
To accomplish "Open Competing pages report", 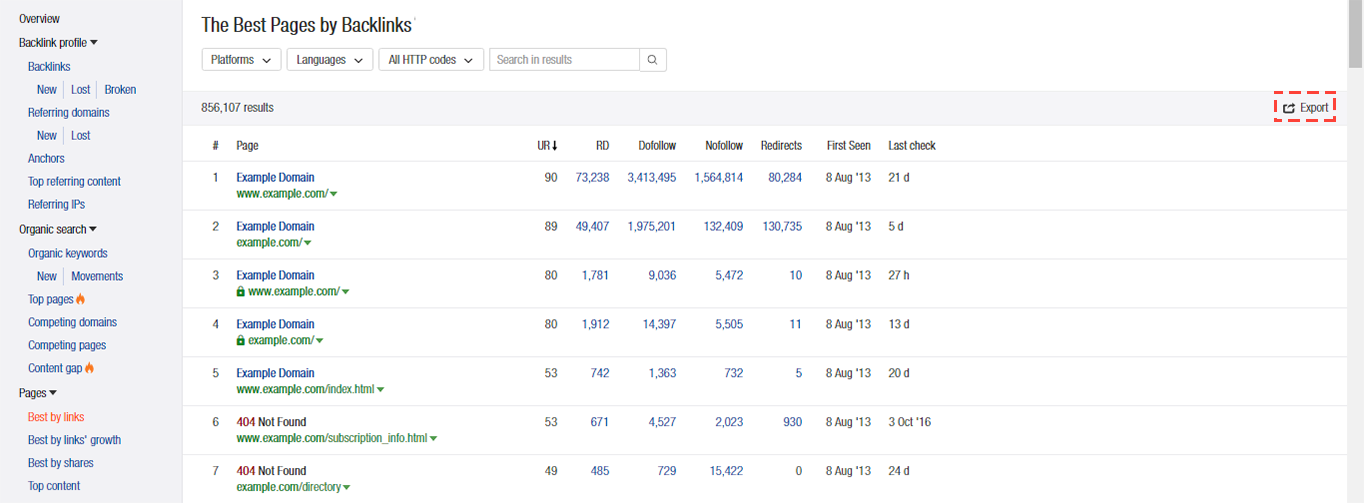I will coord(67,346).
